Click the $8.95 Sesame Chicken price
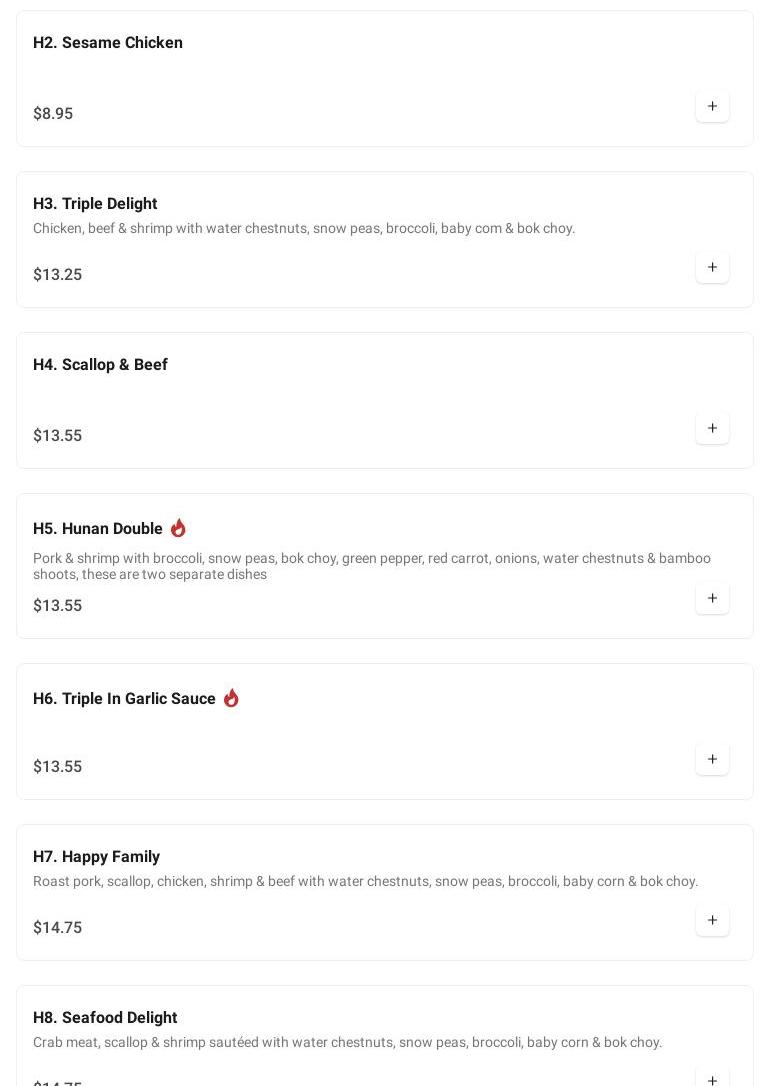This screenshot has width=770, height=1086. (53, 114)
